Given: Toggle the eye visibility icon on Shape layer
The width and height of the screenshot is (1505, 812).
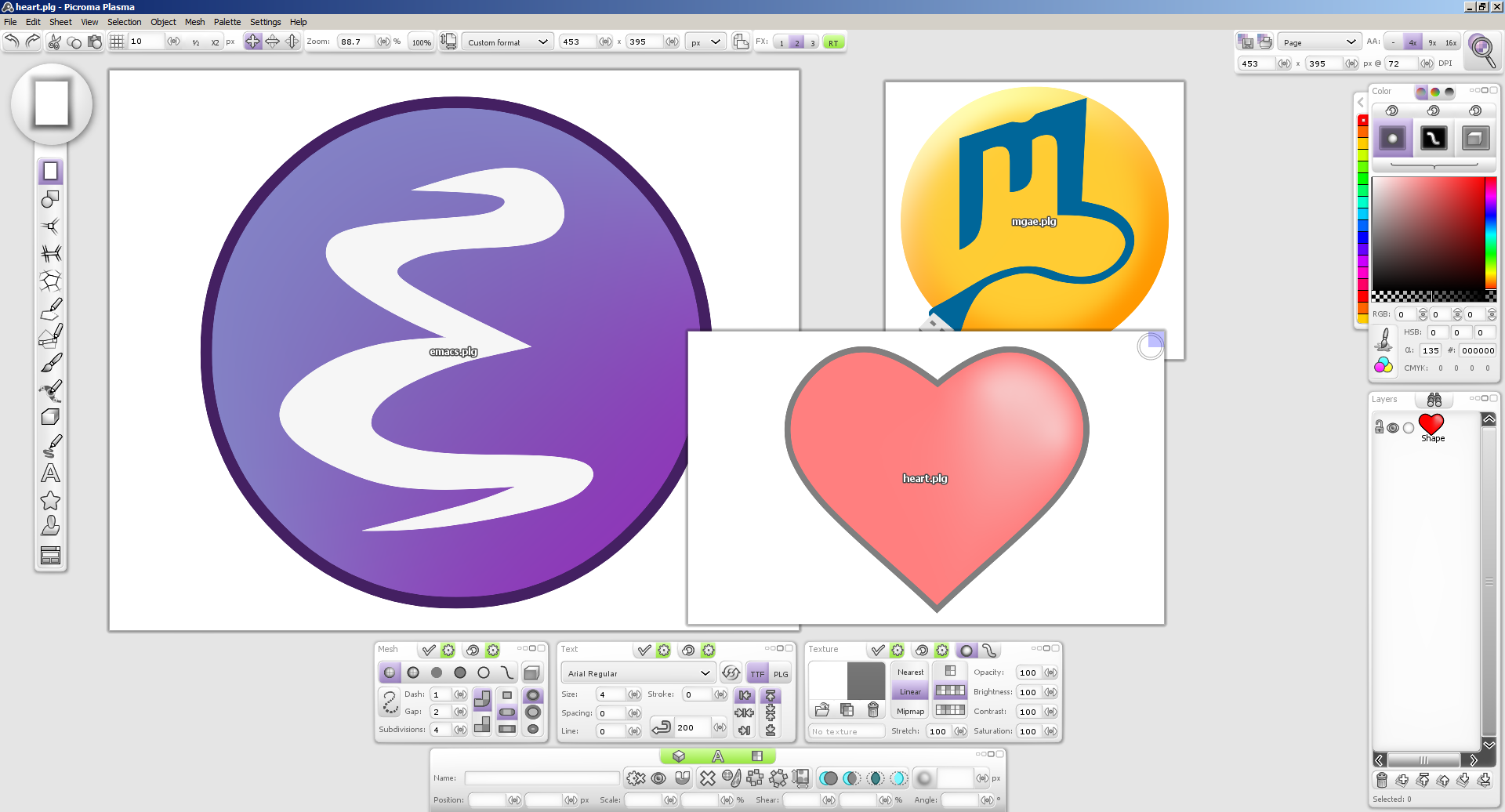Looking at the screenshot, I should (x=1393, y=428).
